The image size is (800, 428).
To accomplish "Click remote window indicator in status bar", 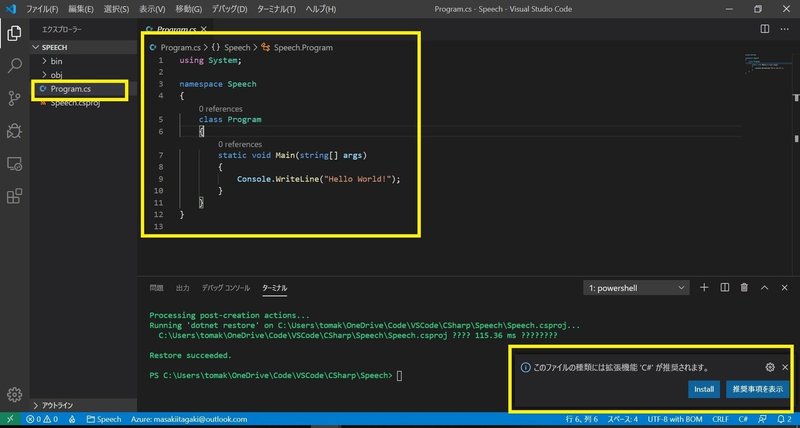I will (10, 419).
